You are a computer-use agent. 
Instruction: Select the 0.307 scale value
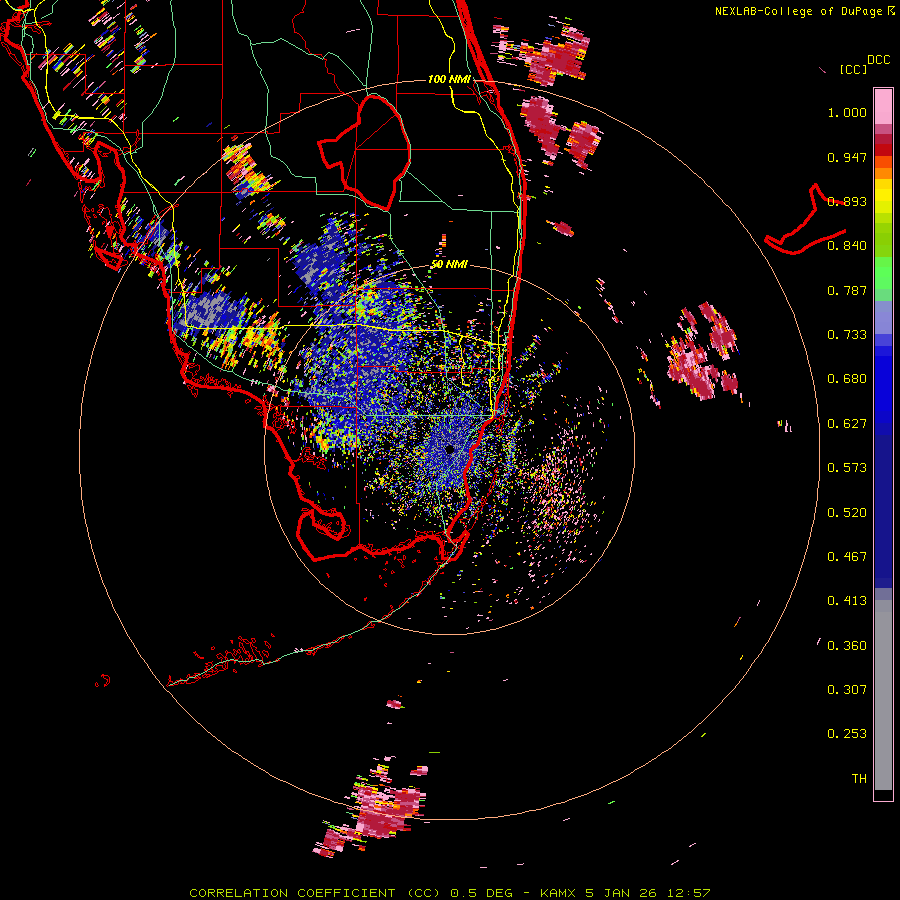[x=847, y=690]
